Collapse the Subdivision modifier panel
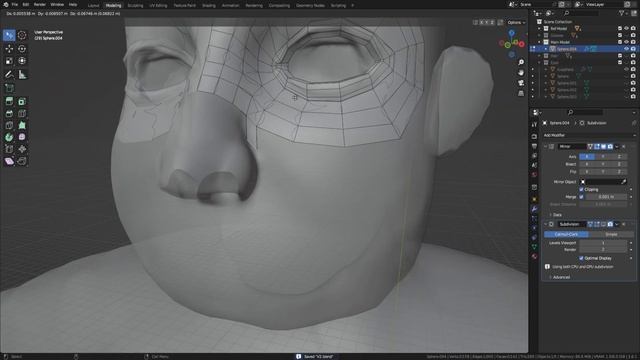640x360 pixels. click(x=545, y=224)
